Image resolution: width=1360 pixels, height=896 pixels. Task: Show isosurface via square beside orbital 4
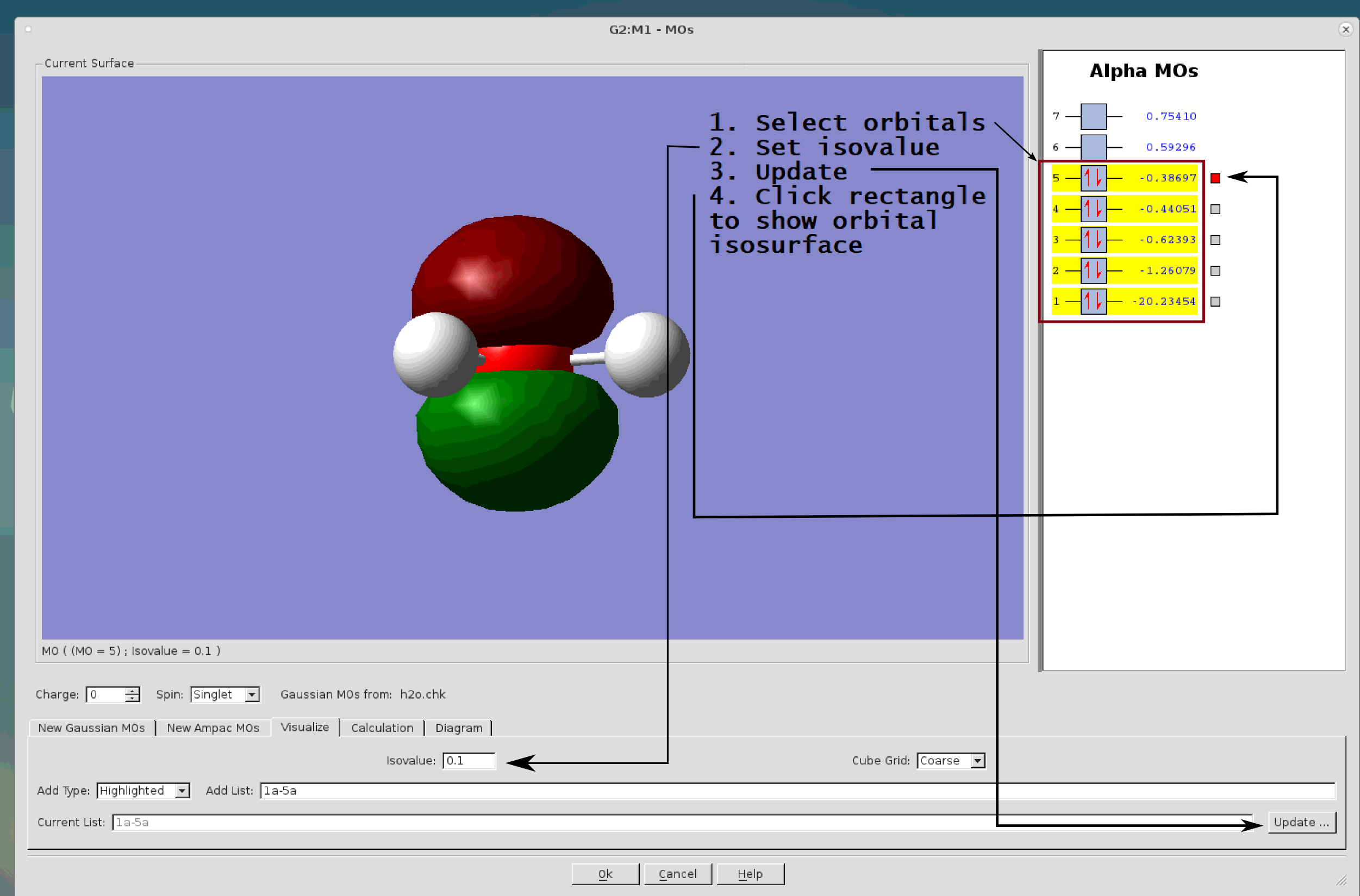(x=1215, y=209)
